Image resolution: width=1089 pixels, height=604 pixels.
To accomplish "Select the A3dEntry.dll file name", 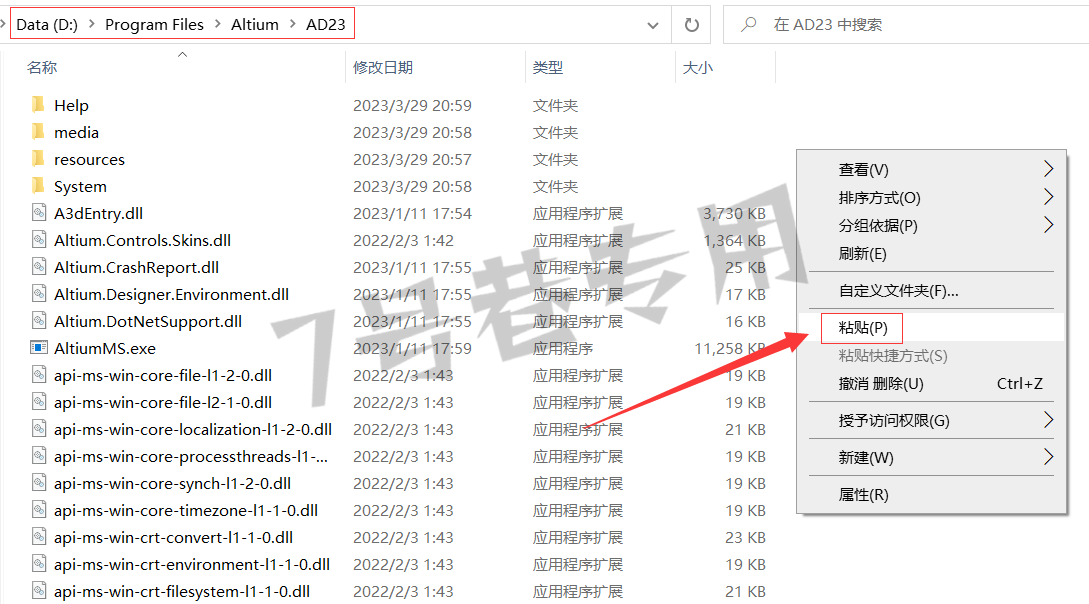I will [x=99, y=214].
